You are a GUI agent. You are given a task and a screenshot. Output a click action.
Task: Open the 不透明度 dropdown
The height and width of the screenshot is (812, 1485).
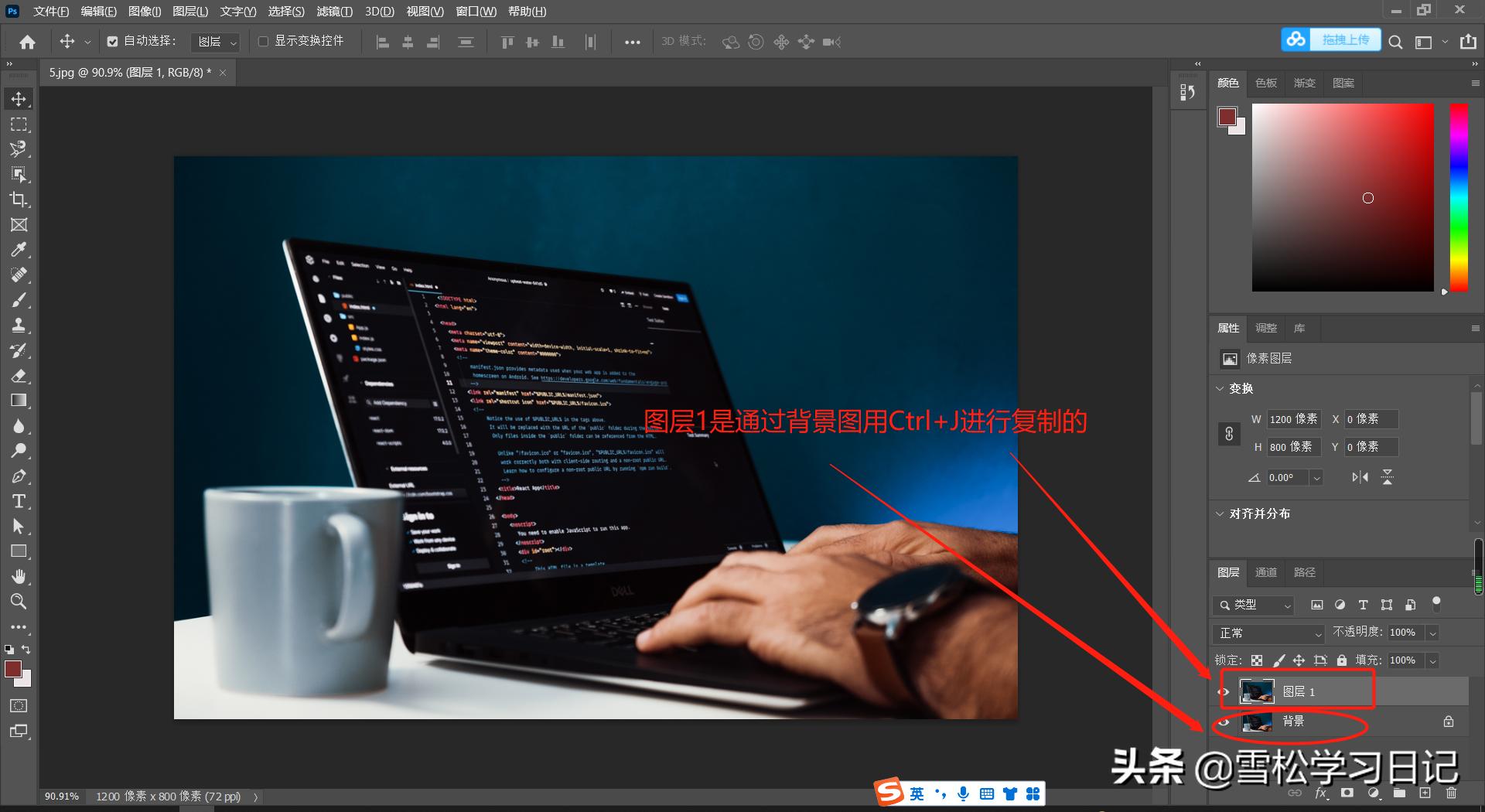1433,633
